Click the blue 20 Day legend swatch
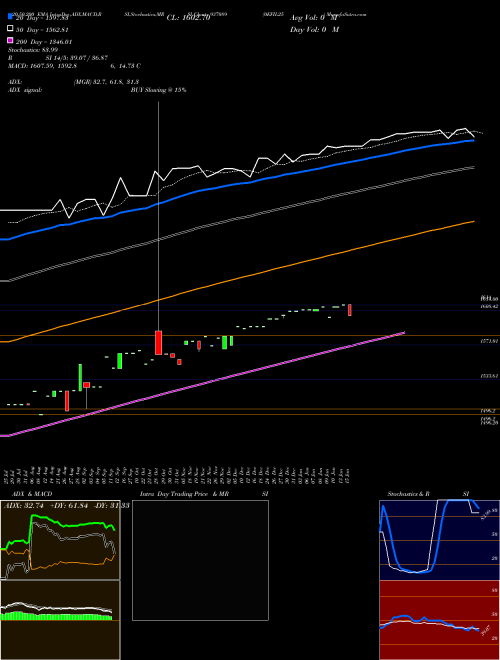Image resolution: width=500 pixels, height=660 pixels. coord(11,16)
